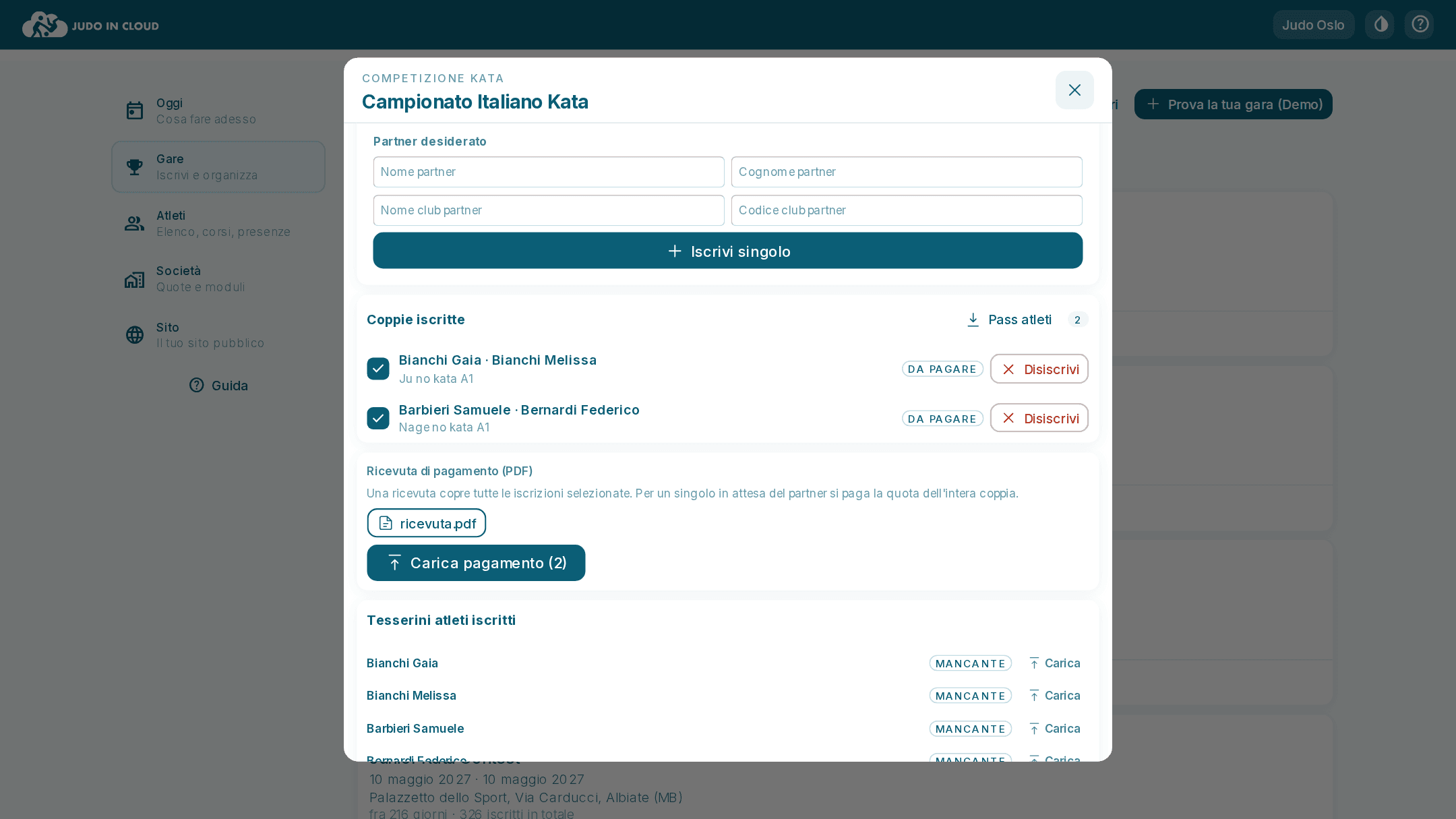Click the Atleti people icon
Viewport: 1456px width, 819px height.
coord(135,223)
